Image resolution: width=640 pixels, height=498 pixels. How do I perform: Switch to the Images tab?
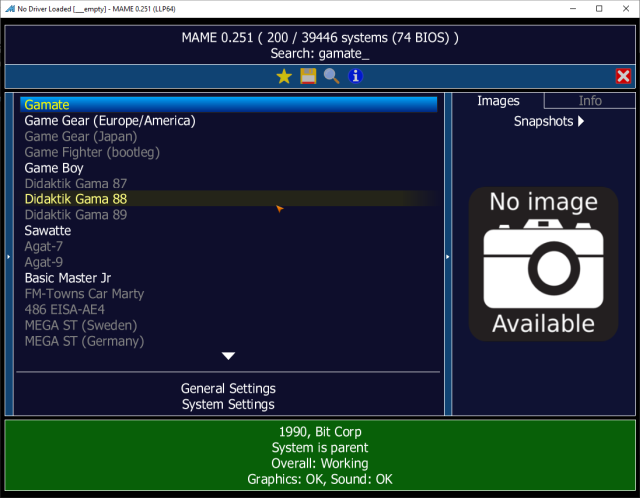[498, 101]
